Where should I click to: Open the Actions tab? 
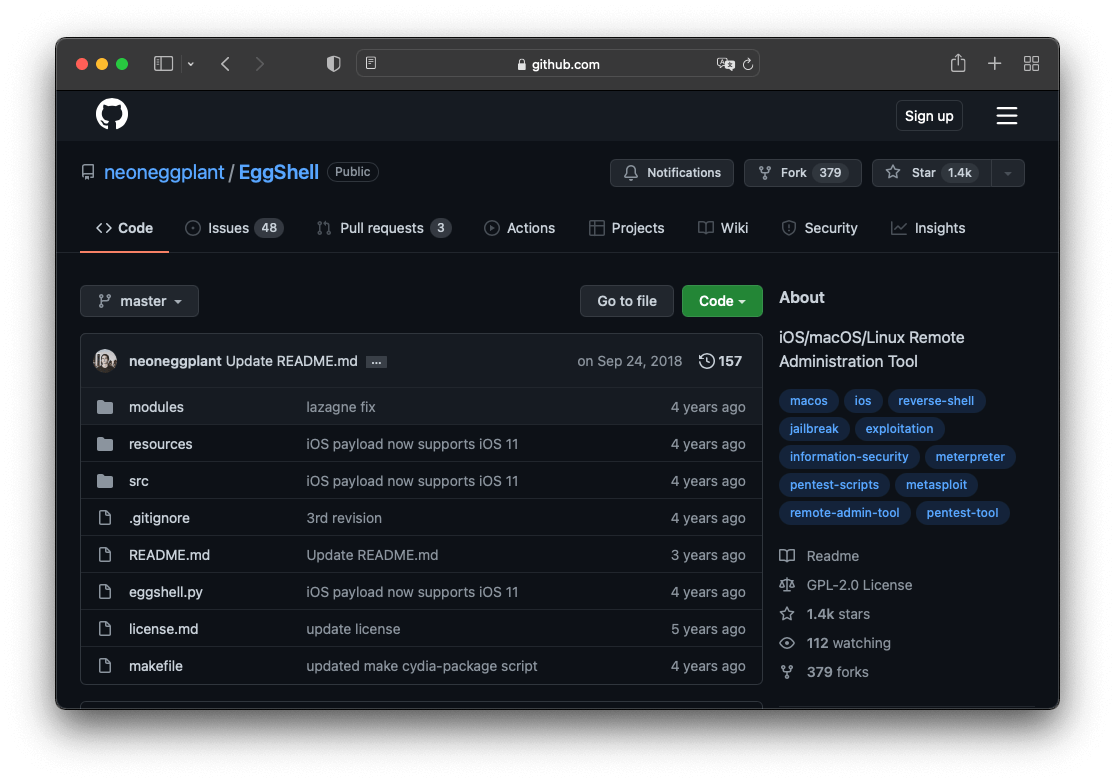click(x=519, y=228)
